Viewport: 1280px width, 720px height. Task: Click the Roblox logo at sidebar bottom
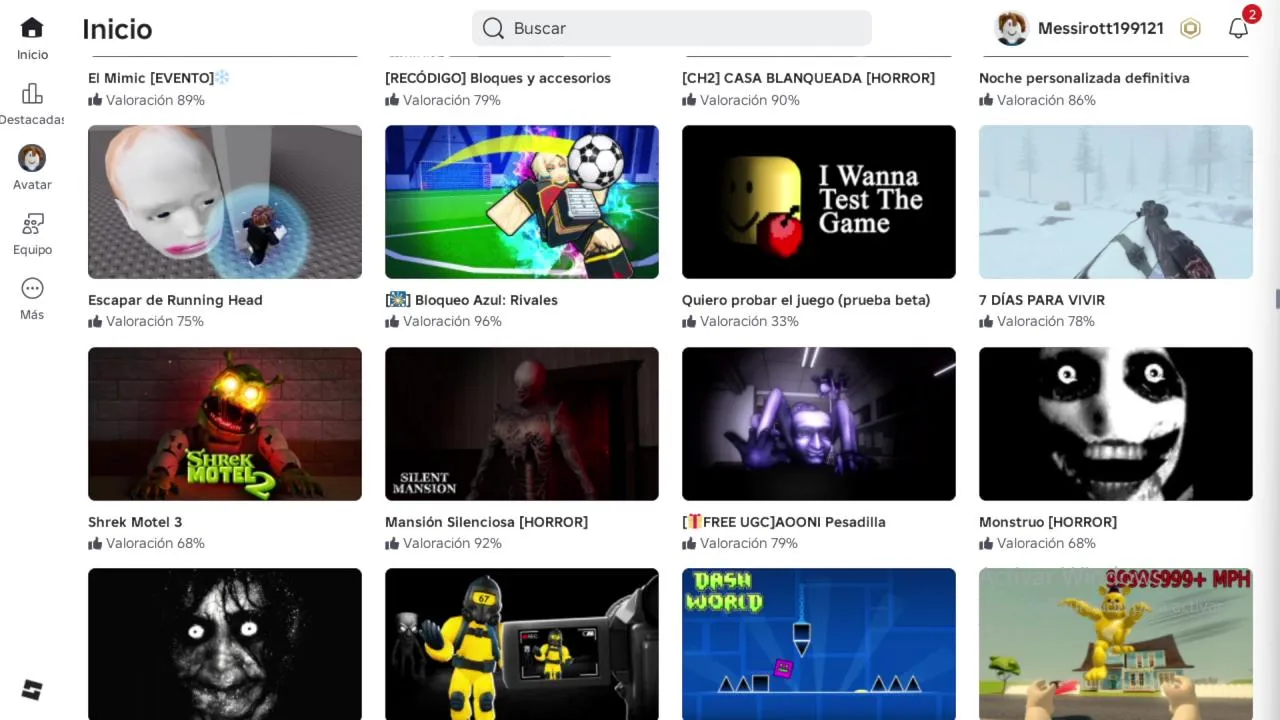32,690
